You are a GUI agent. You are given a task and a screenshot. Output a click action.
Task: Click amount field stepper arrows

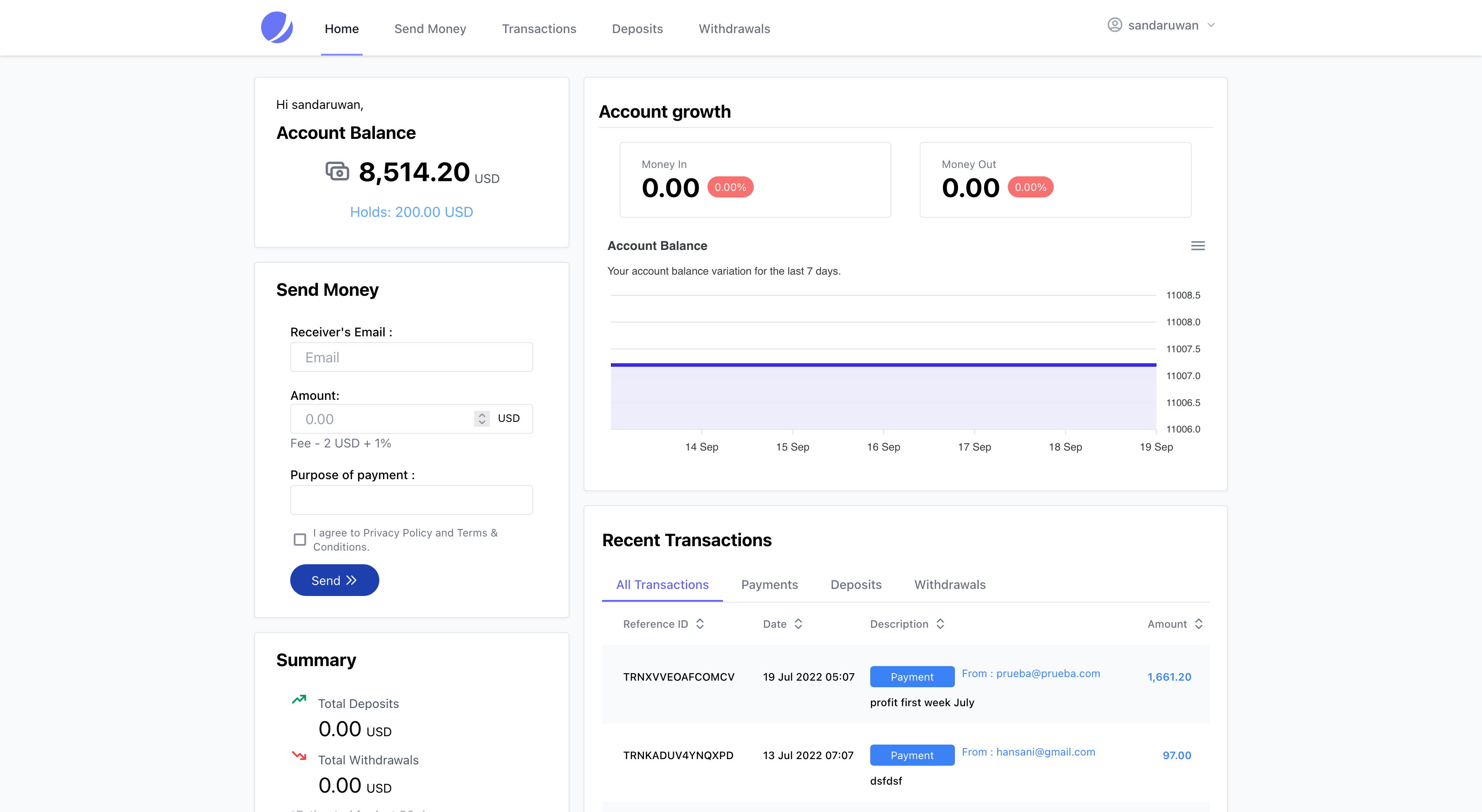pos(482,419)
